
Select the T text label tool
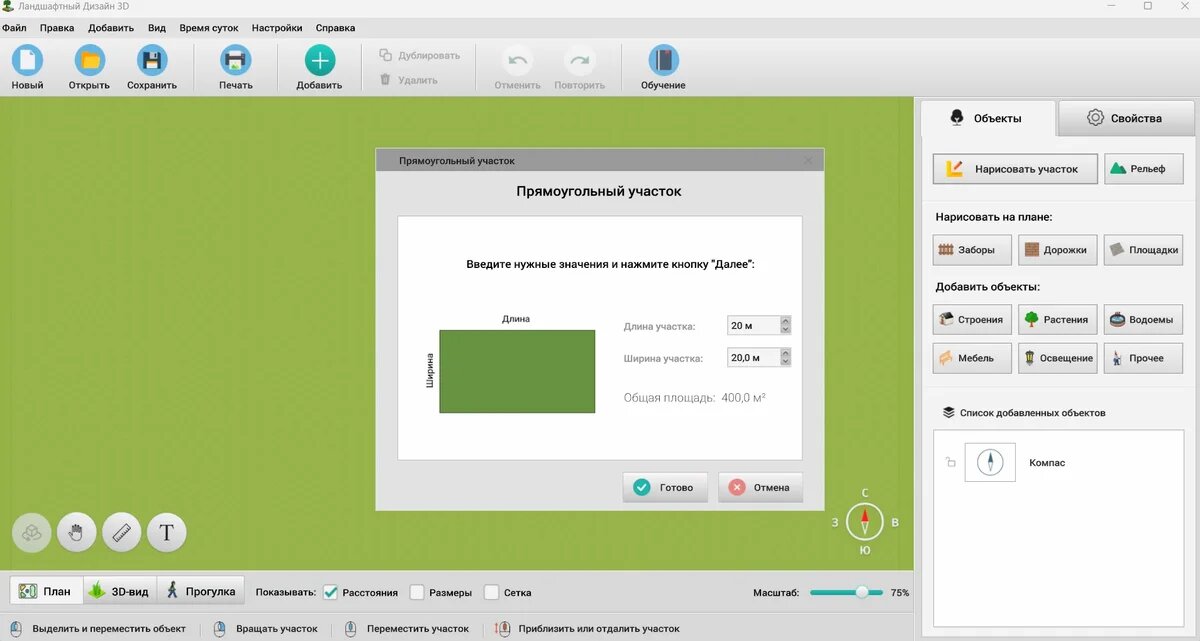[x=167, y=533]
